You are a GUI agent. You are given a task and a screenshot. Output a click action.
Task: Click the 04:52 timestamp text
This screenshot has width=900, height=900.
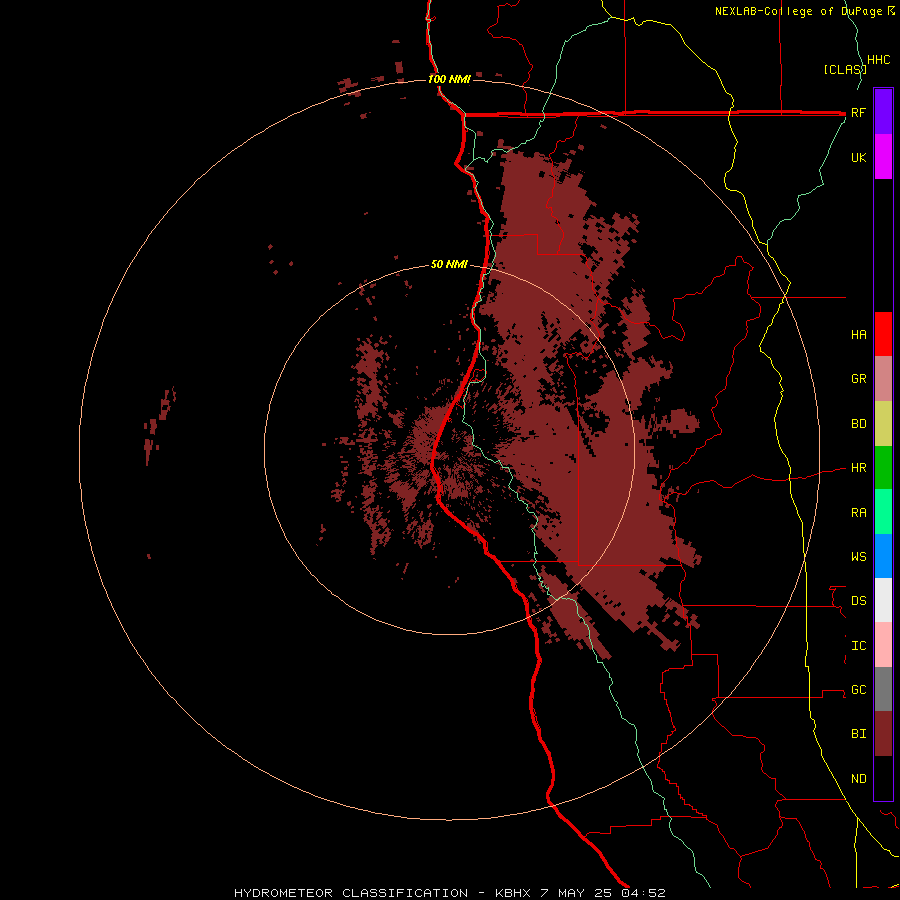(642, 893)
